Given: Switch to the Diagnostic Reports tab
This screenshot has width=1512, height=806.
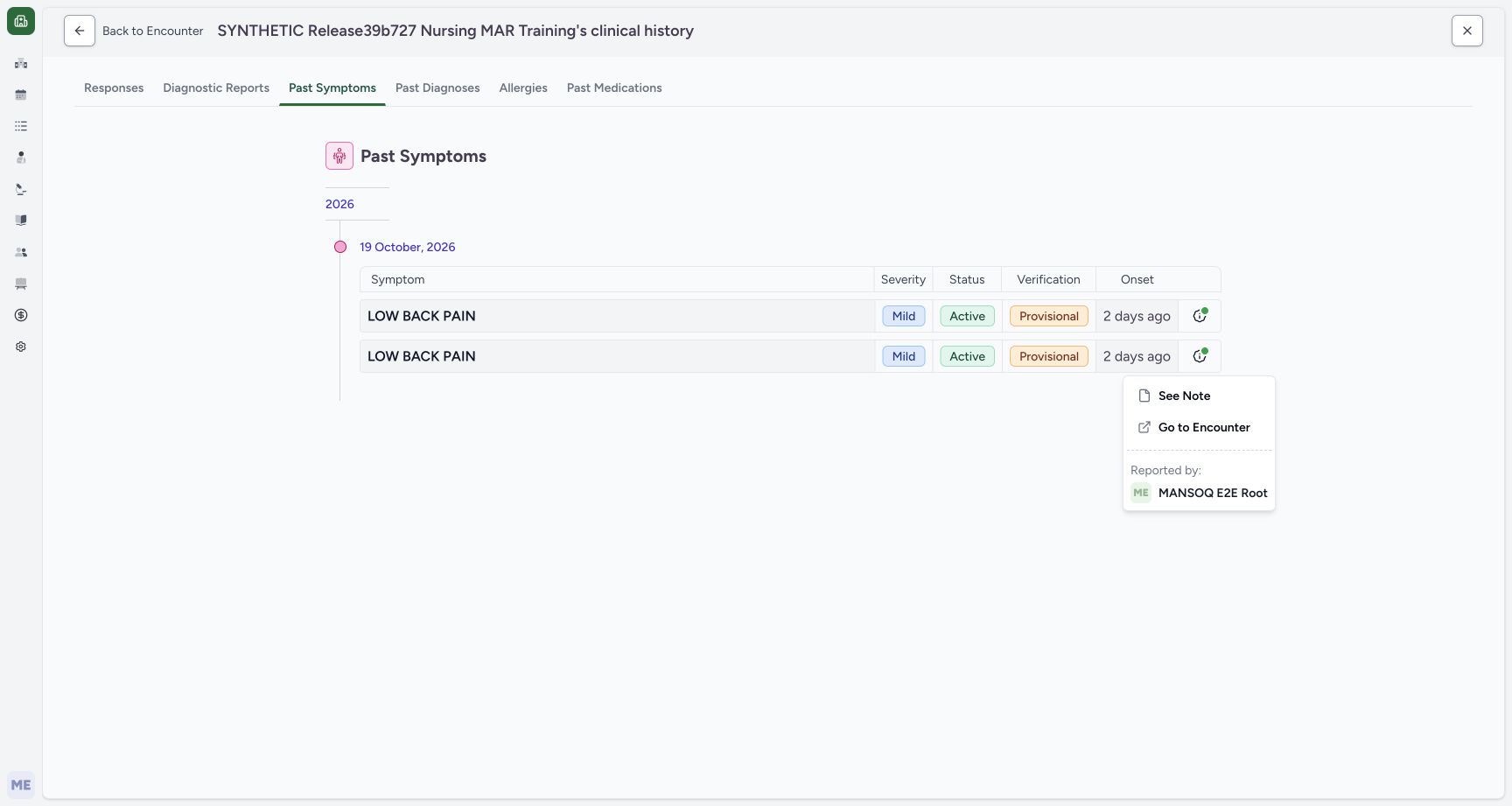Looking at the screenshot, I should coord(216,88).
